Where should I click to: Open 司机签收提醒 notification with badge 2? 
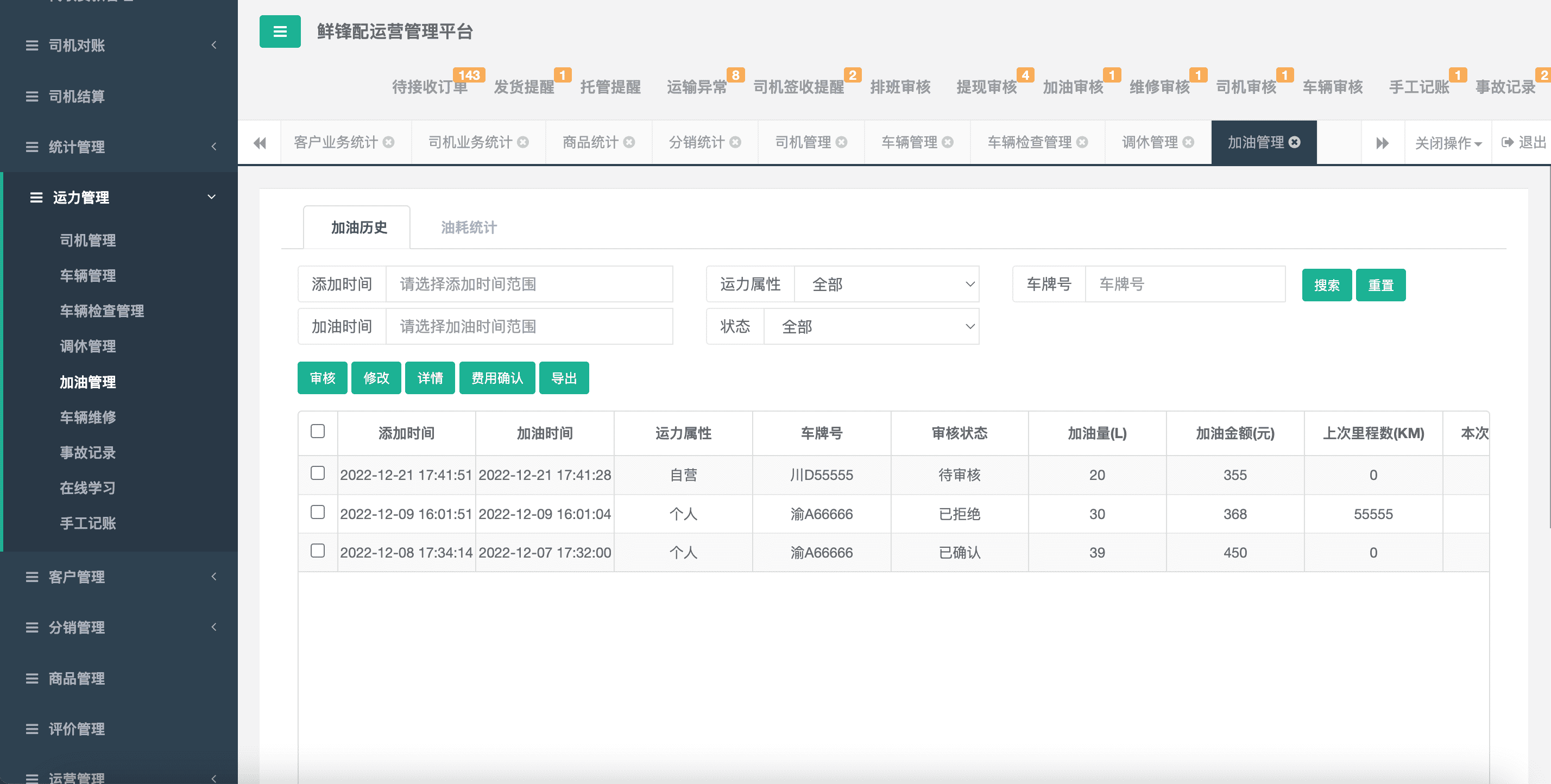(798, 87)
